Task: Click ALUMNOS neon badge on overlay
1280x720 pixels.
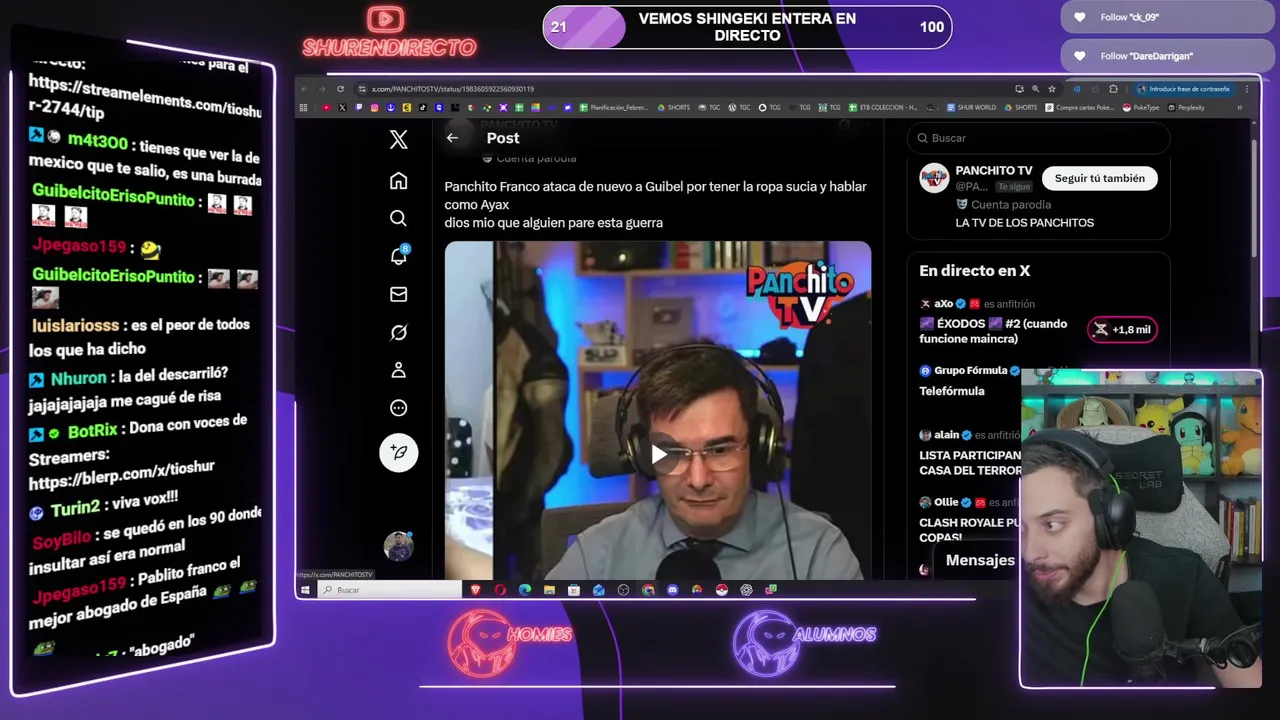Action: [804, 642]
